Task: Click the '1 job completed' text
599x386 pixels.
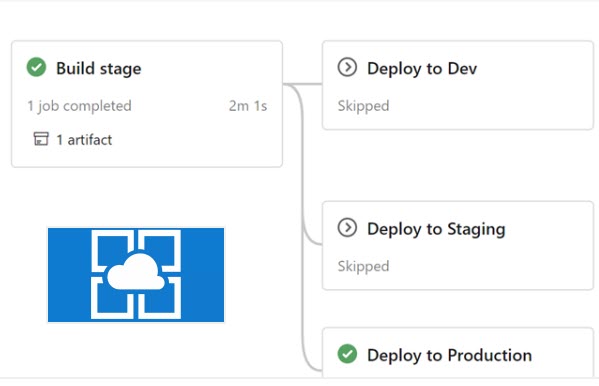Action: click(79, 106)
